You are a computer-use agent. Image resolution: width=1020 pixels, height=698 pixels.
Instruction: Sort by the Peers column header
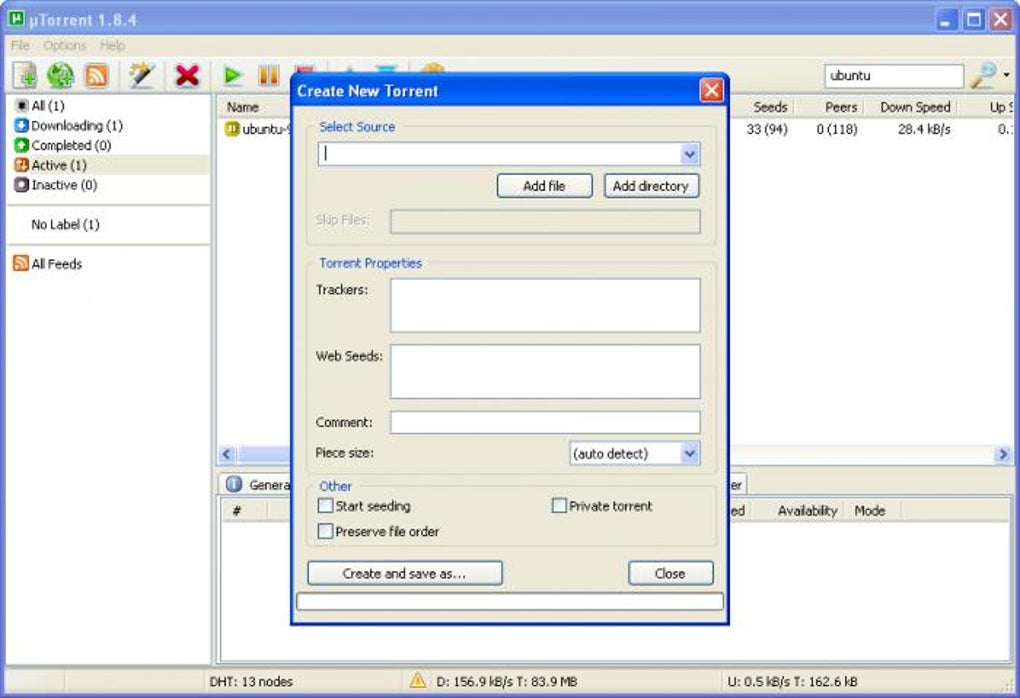tap(841, 107)
